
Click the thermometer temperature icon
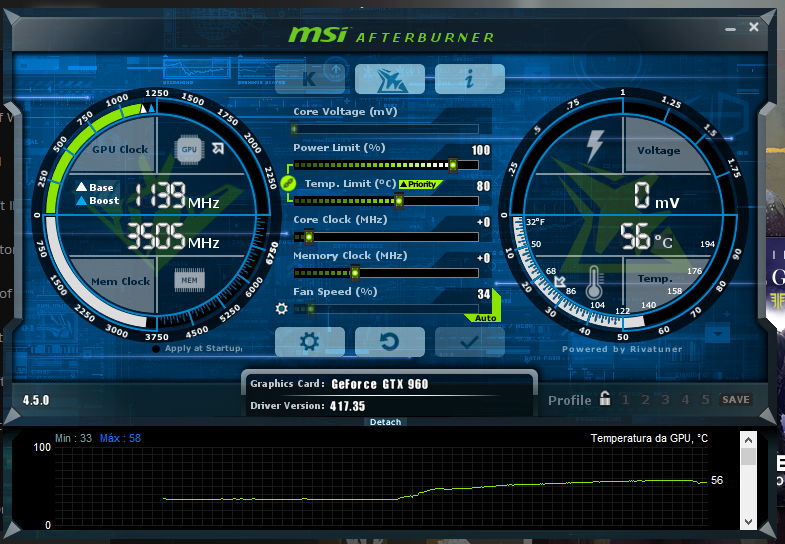(594, 282)
